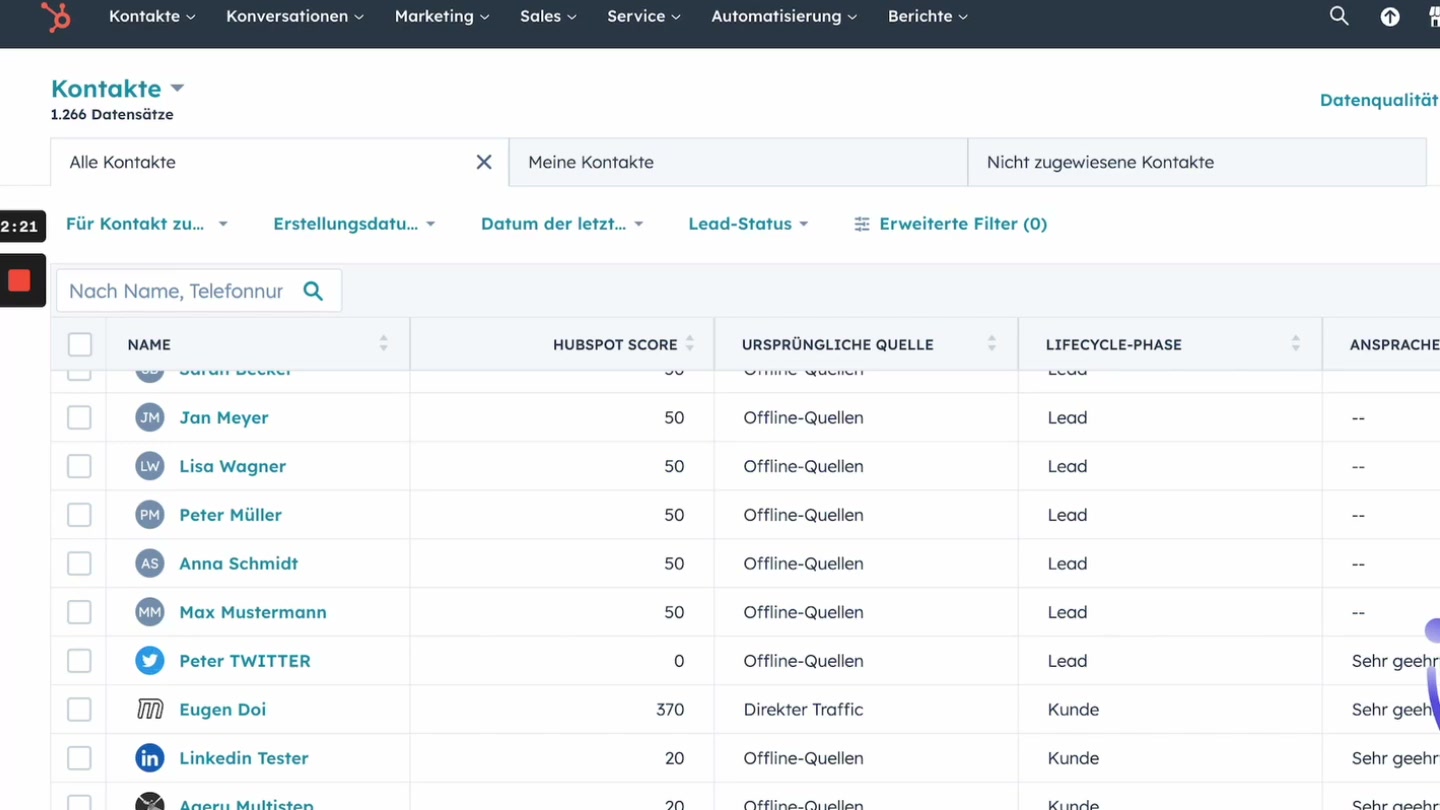The height and width of the screenshot is (810, 1440).
Task: Click the Medium icon next to Eugen Doi
Action: click(149, 709)
